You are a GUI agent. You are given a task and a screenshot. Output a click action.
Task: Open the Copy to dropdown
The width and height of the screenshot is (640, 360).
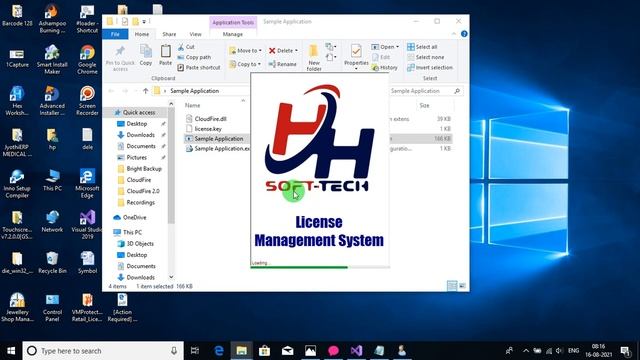click(245, 64)
